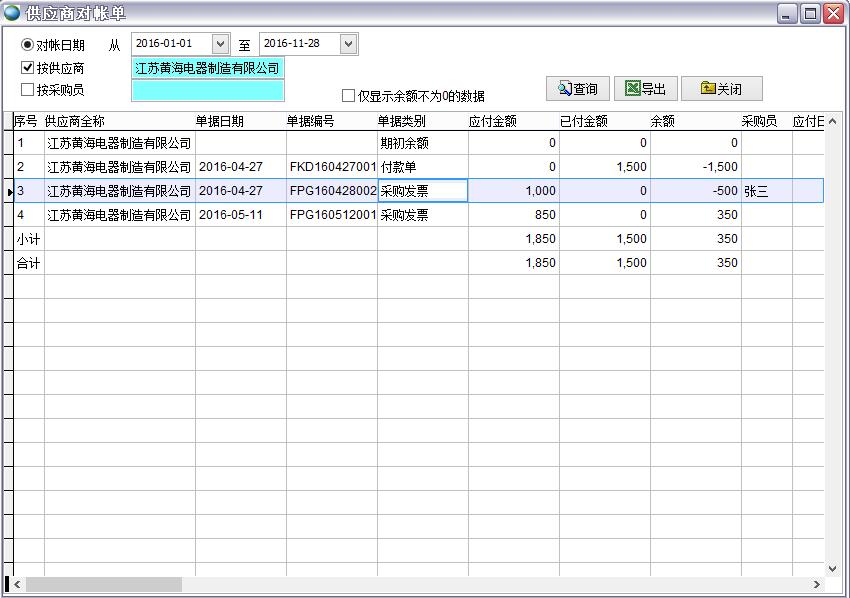Enable the 按采购员 checkbox
850x598 pixels.
[28, 90]
